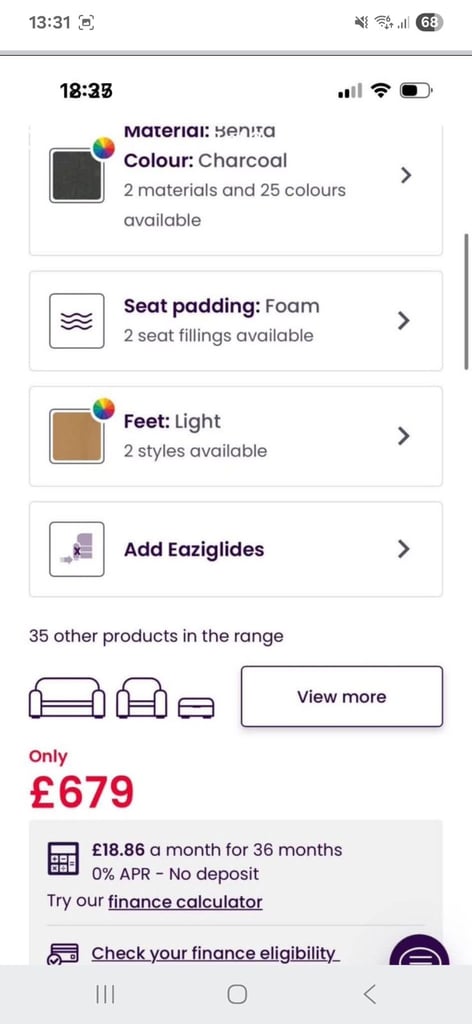The width and height of the screenshot is (472, 1024).
Task: Select the armchair icon in range
Action: pos(142,698)
